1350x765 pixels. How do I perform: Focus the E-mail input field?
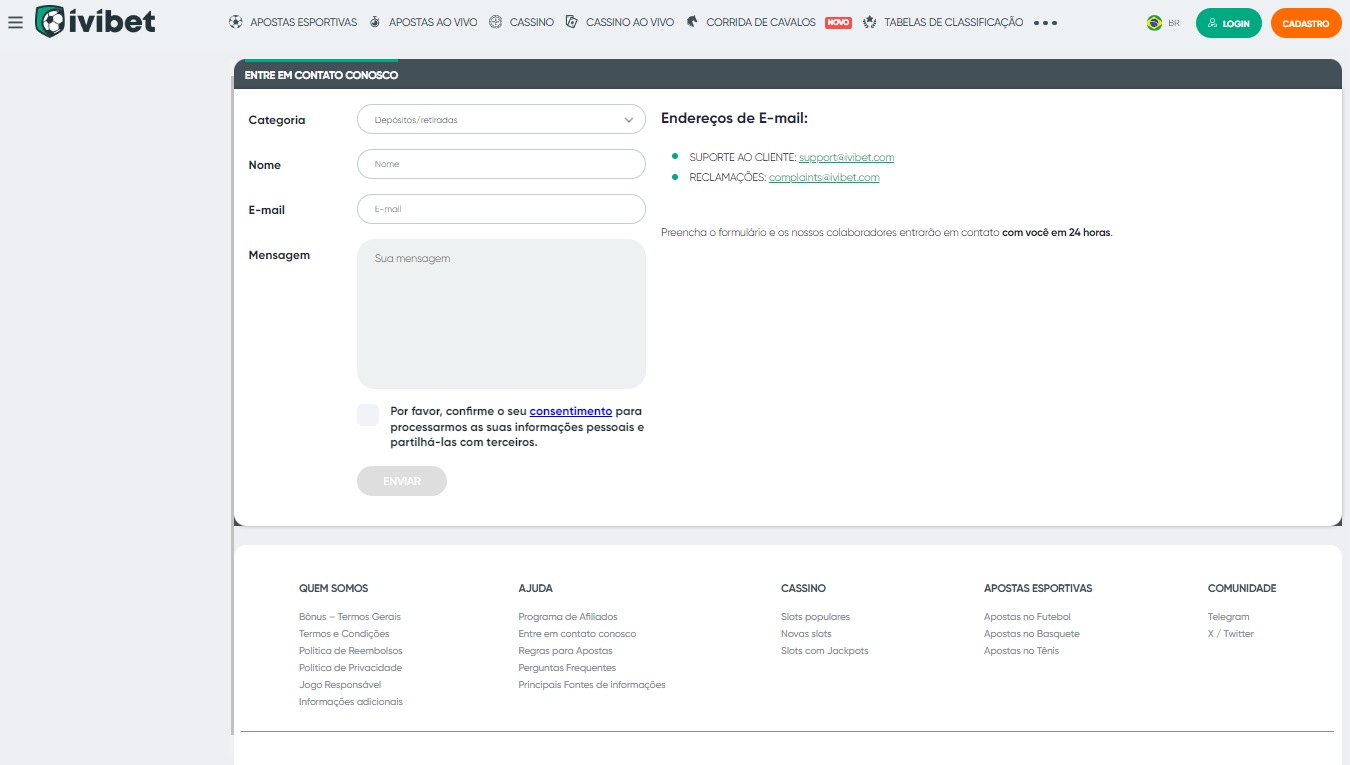click(x=501, y=209)
